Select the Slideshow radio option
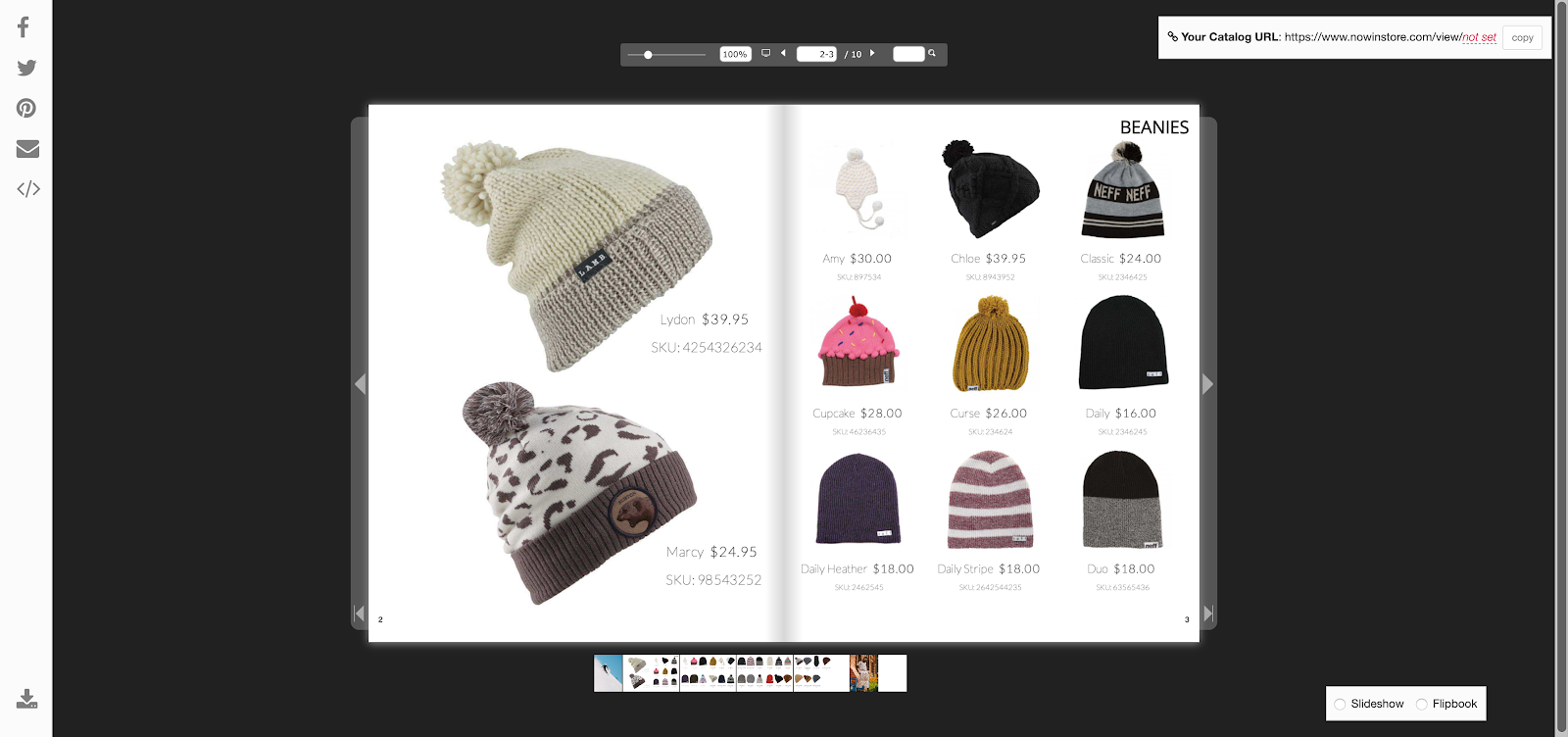 pos(1340,704)
